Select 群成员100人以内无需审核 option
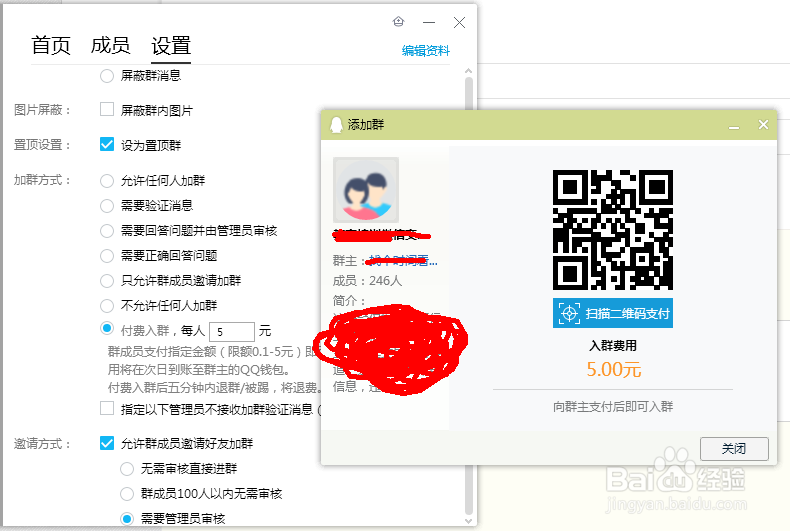Viewport: 790px width, 531px height. pyautogui.click(x=126, y=494)
